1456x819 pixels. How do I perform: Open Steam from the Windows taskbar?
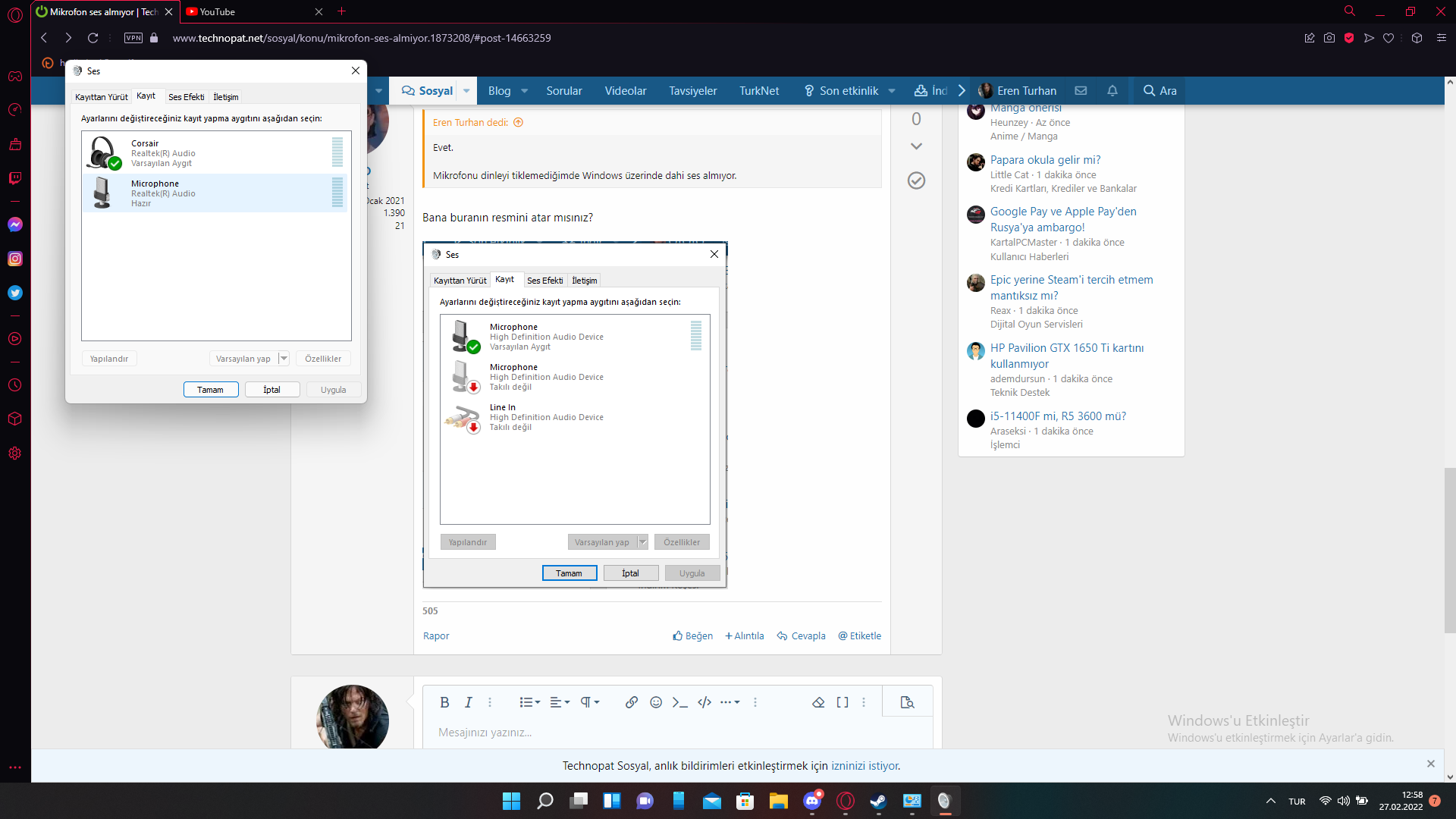click(x=878, y=801)
